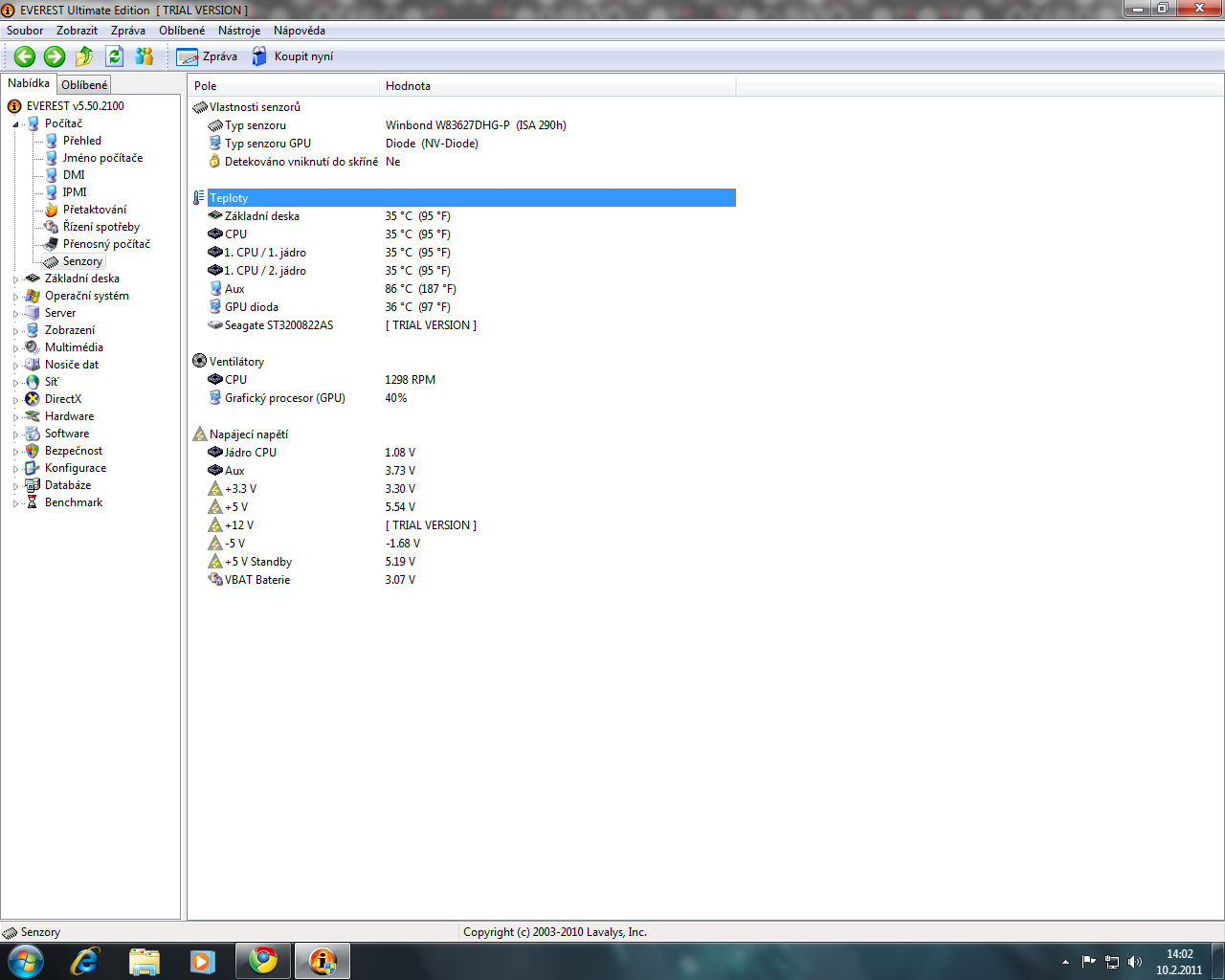Select the Přehled tree item
This screenshot has height=980, width=1225.
tap(82, 141)
